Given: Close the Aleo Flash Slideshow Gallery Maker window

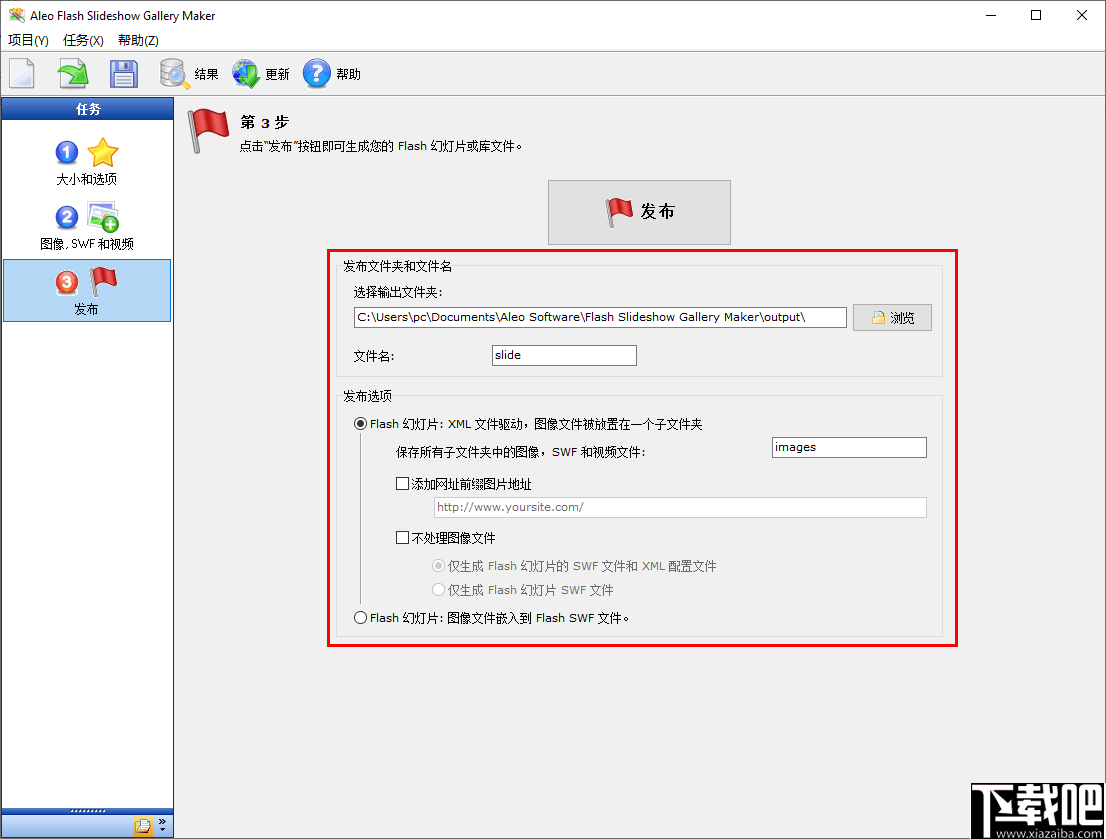Looking at the screenshot, I should [1081, 16].
